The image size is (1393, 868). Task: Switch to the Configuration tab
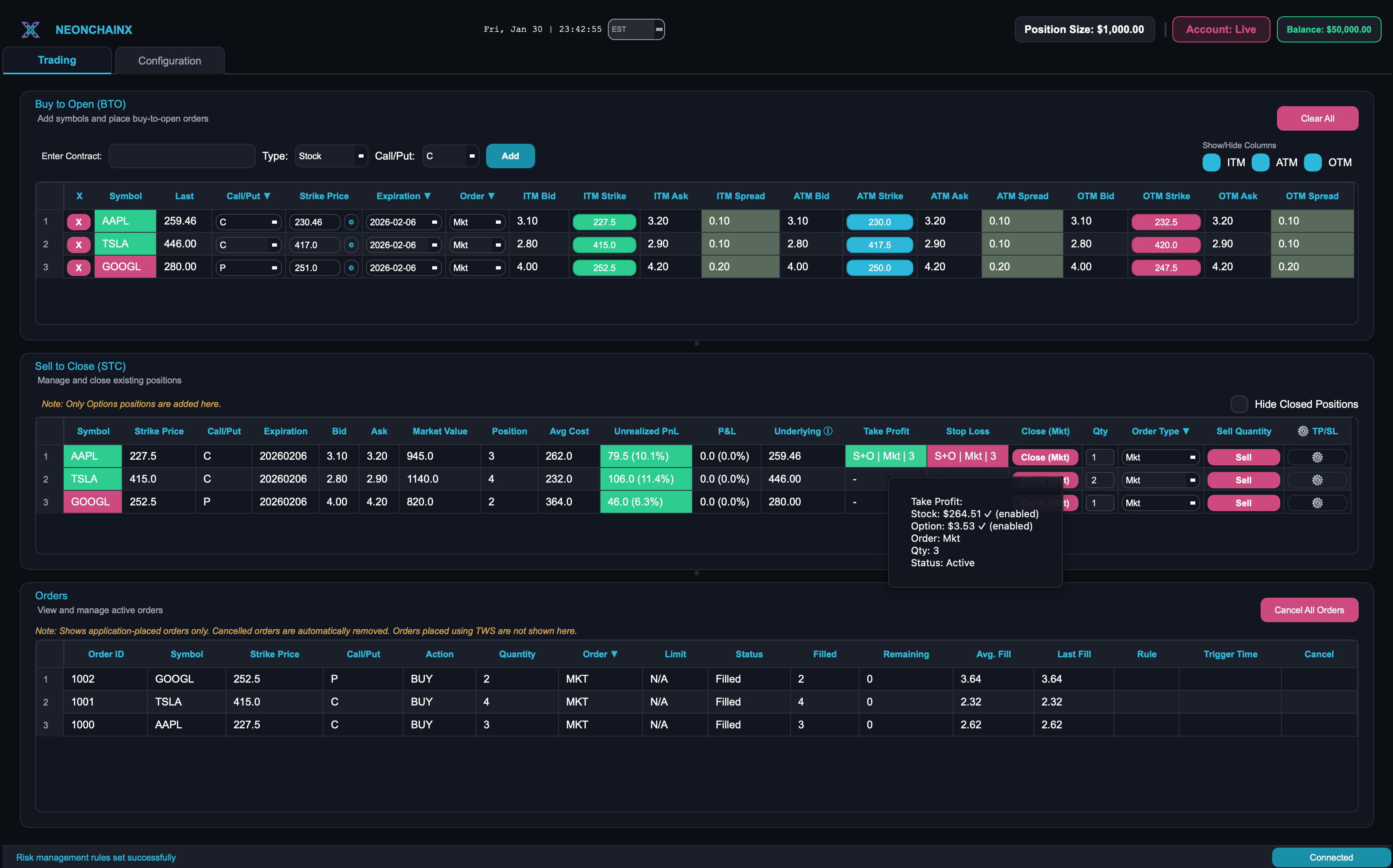tap(169, 60)
